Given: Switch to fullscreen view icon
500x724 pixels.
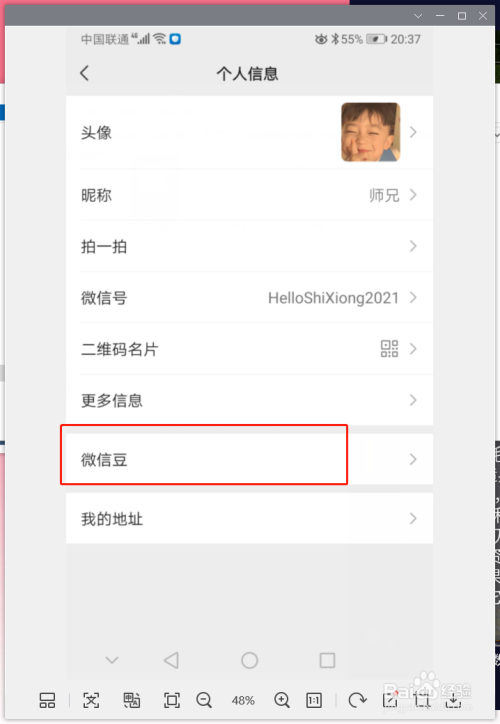Looking at the screenshot, I should 172,700.
